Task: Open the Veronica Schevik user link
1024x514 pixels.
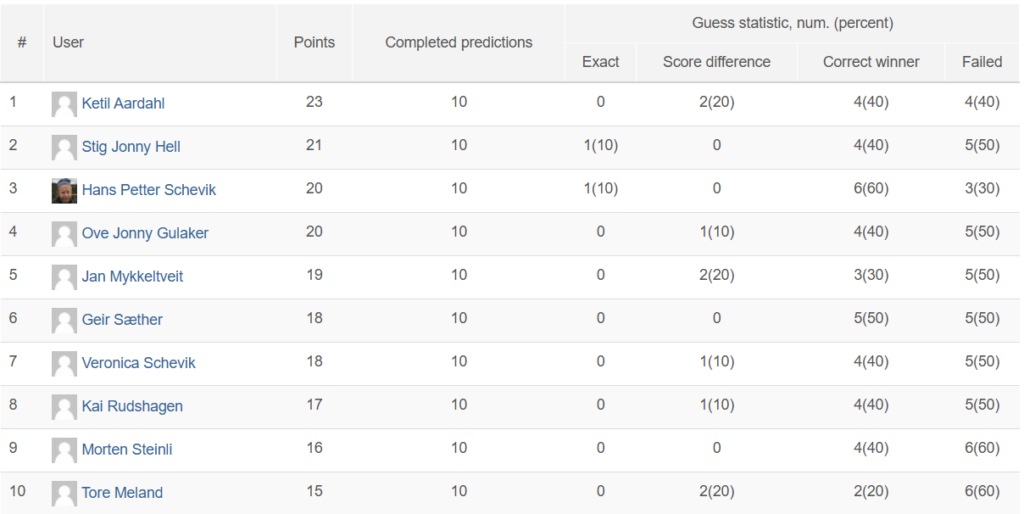Action: point(138,362)
